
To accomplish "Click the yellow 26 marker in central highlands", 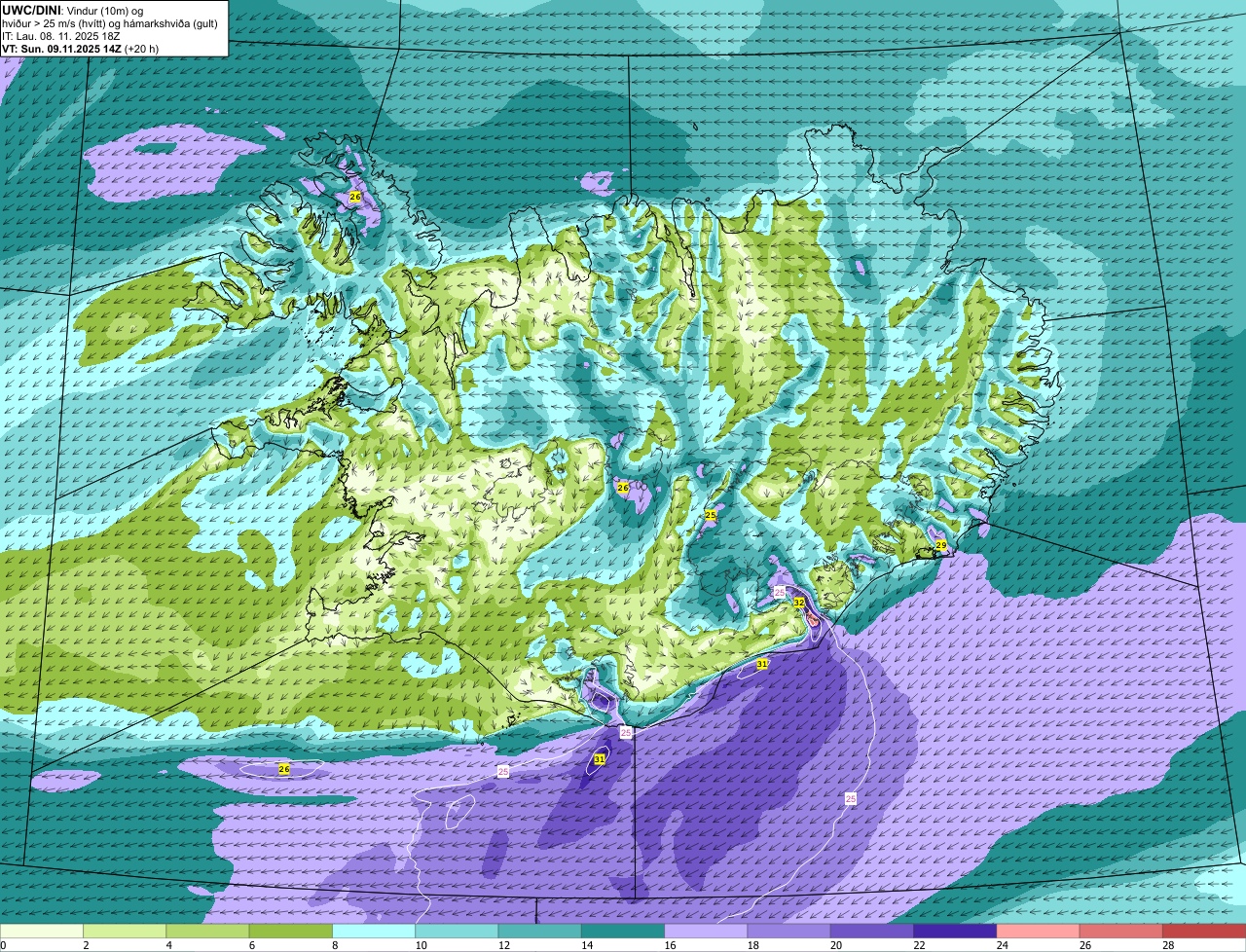I will 623,487.
